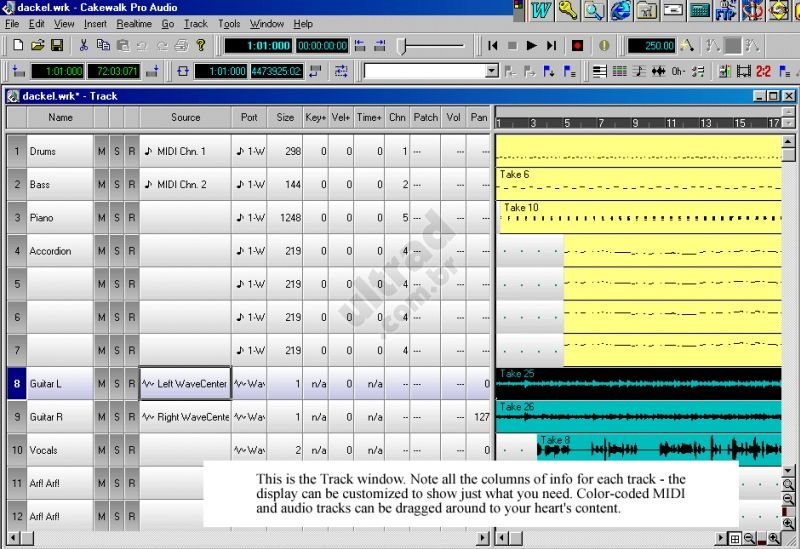Click the Guitar L source cell Left WaveCenter
Image resolution: width=800 pixels, height=549 pixels.
(185, 383)
